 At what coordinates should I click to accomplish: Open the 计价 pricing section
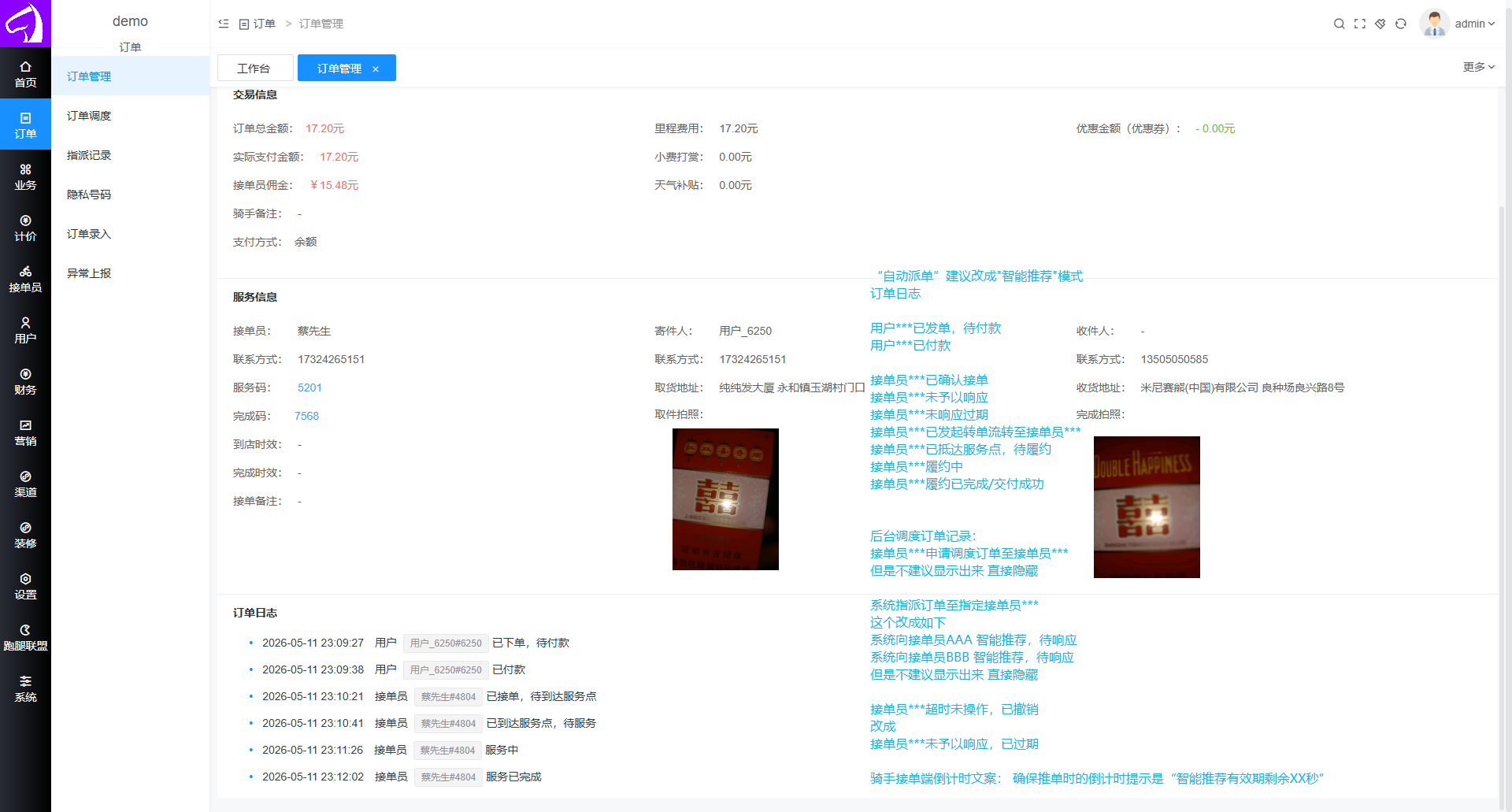25,228
